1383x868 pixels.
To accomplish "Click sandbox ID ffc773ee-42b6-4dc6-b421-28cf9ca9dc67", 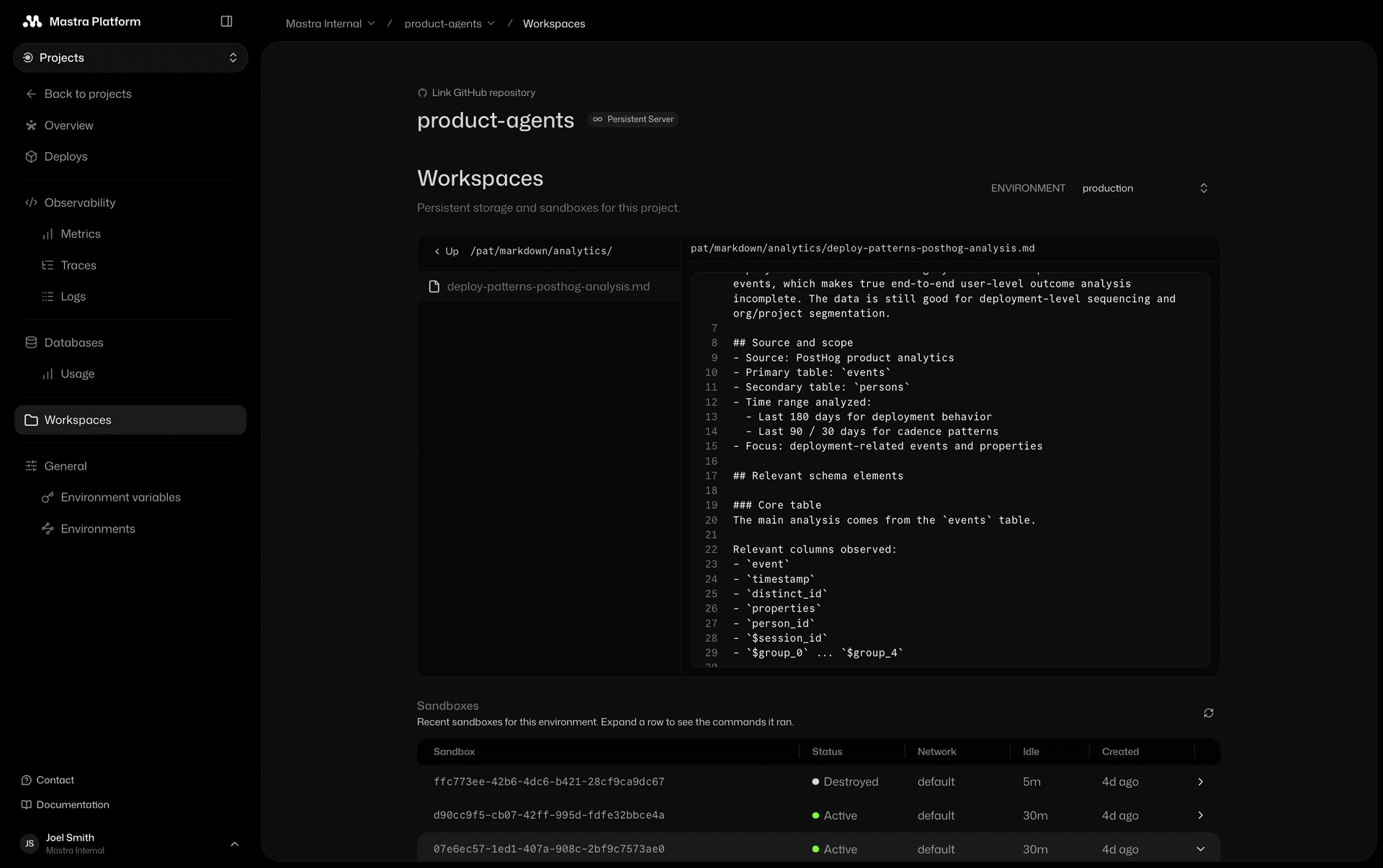I will 549,782.
